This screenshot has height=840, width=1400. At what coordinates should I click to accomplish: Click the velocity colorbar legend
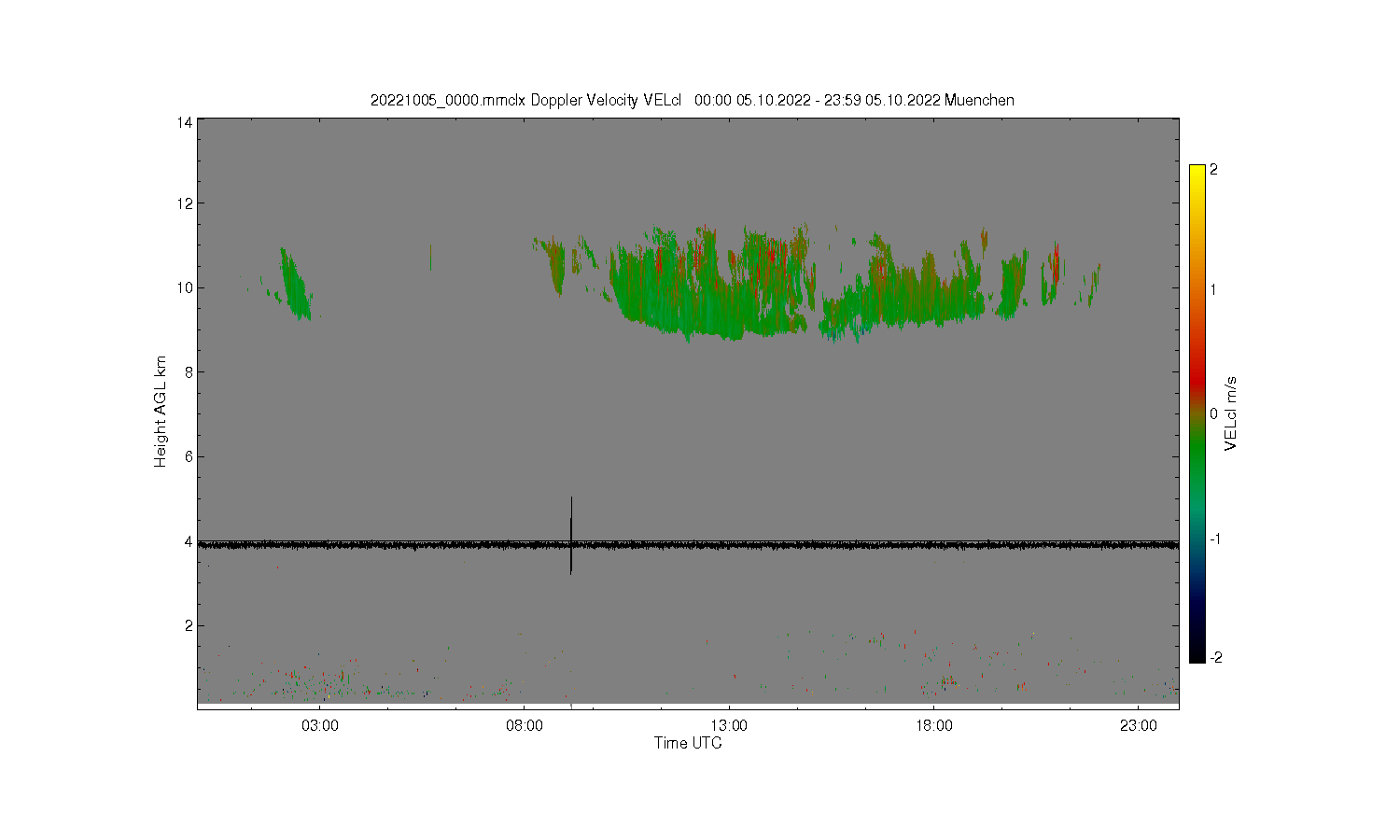[x=1197, y=413]
